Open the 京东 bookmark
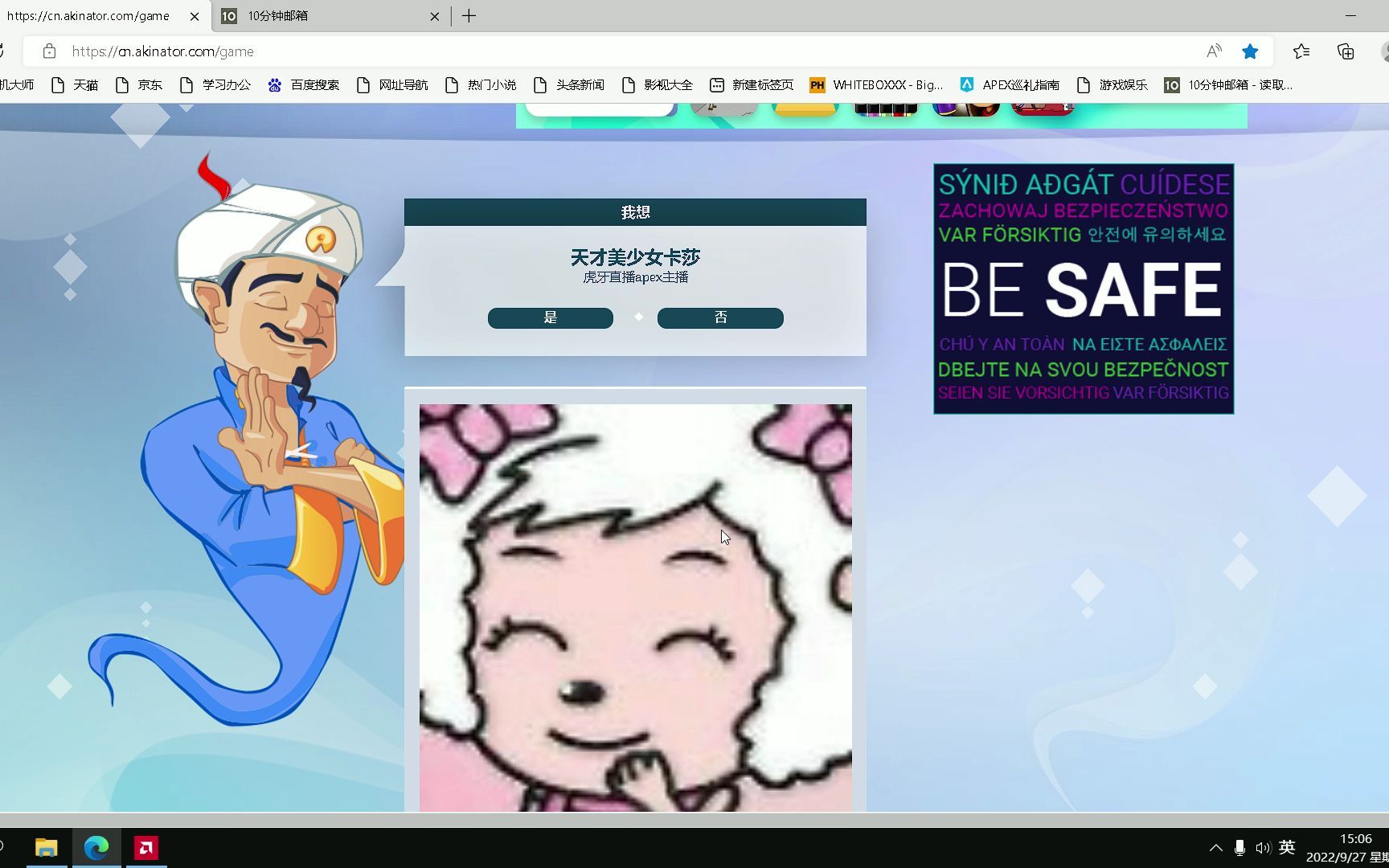Screen dimensions: 1389x868 [x=139, y=84]
